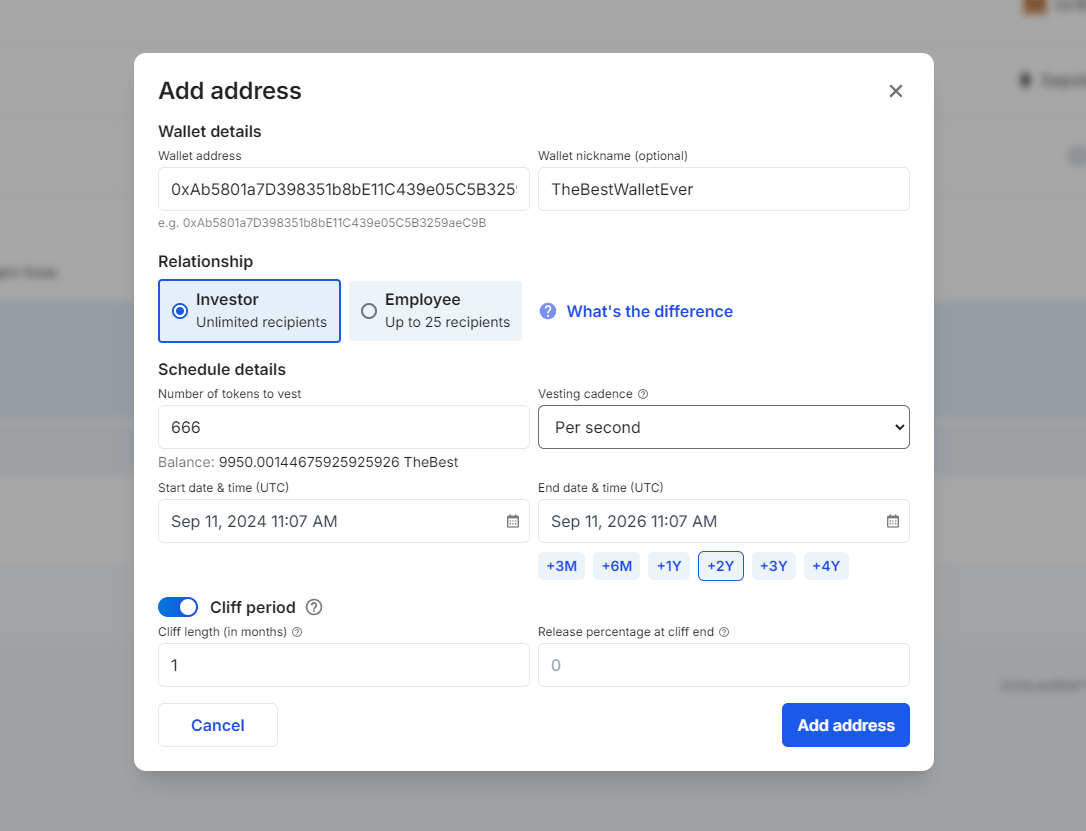
Task: Click the Number of tokens to vest field
Action: pyautogui.click(x=343, y=427)
